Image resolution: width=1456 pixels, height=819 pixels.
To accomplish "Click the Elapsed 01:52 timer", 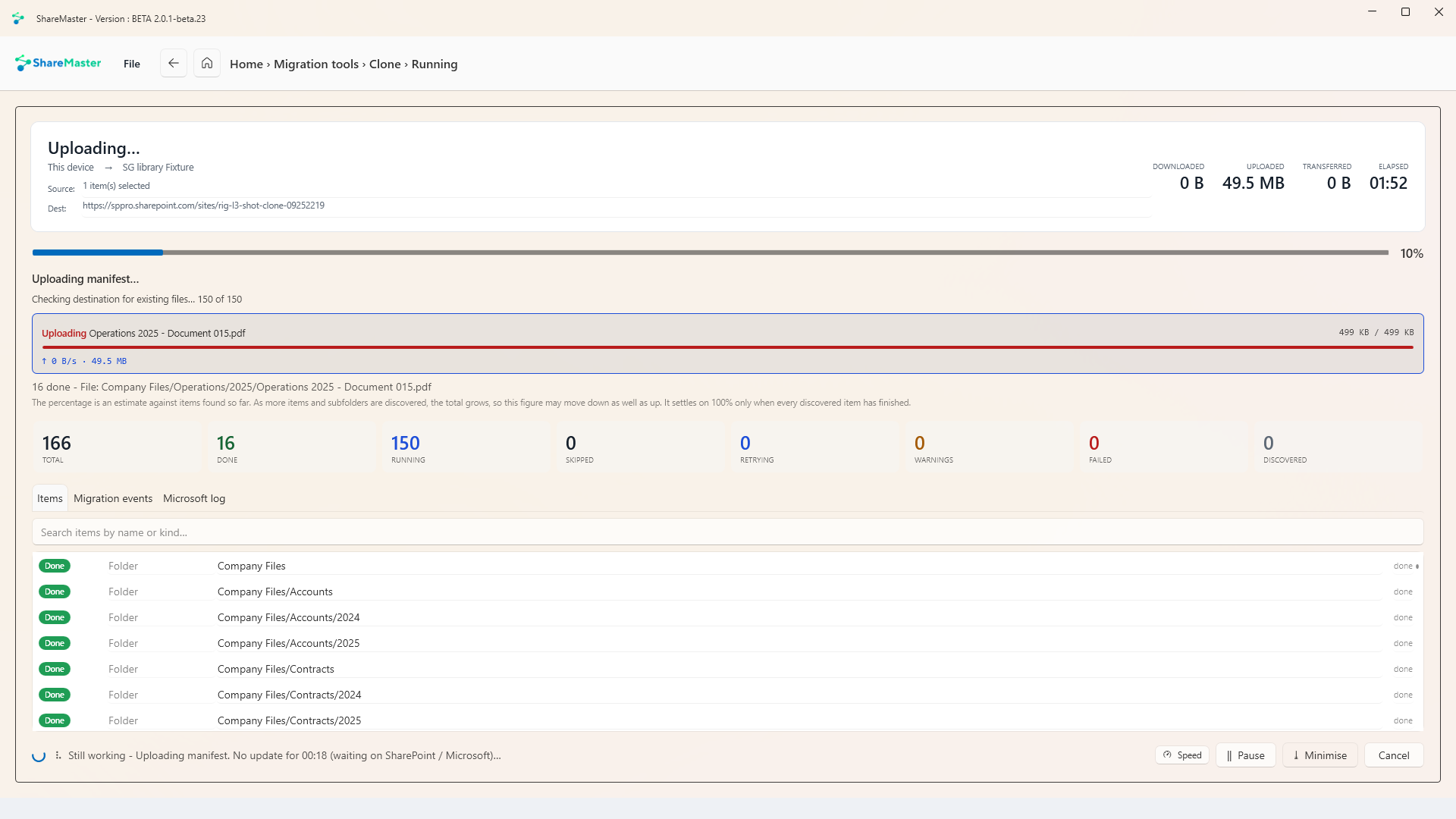I will coord(1389,184).
